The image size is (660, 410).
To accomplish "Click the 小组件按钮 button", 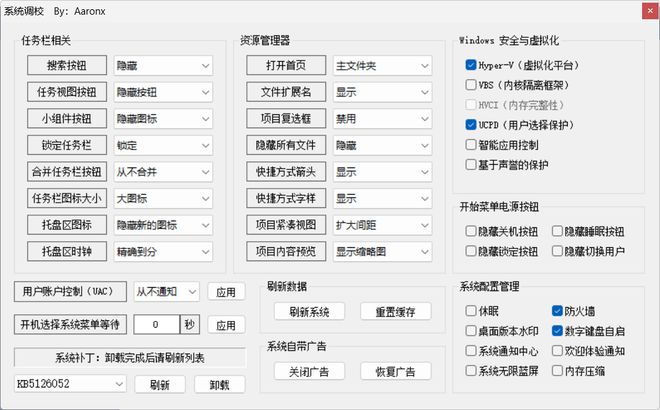I will click(67, 118).
